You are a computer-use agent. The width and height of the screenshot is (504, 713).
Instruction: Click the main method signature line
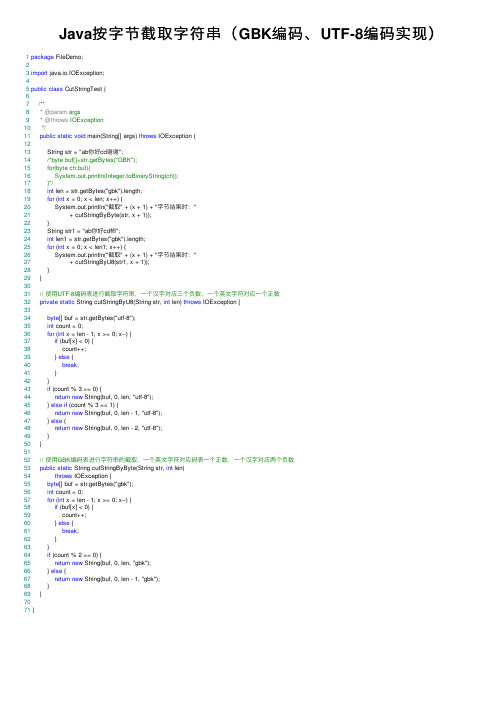click(117, 136)
